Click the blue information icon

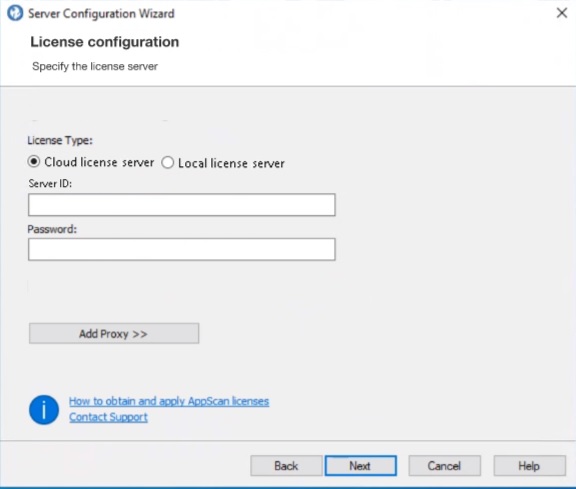[44, 410]
